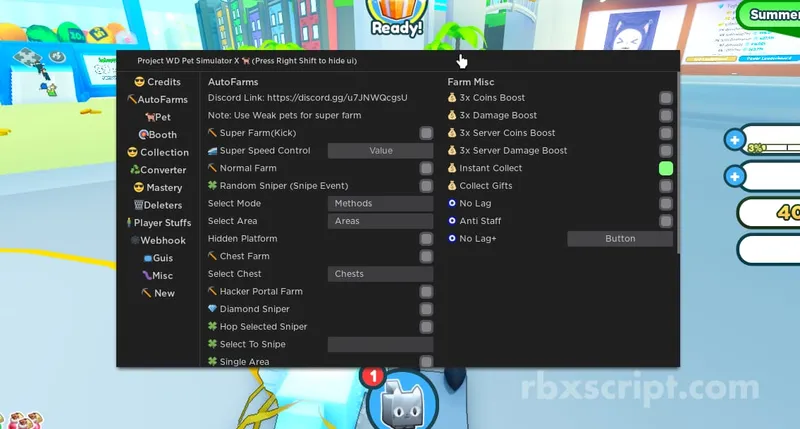Enable Diamond Sniper checkbox

(426, 309)
